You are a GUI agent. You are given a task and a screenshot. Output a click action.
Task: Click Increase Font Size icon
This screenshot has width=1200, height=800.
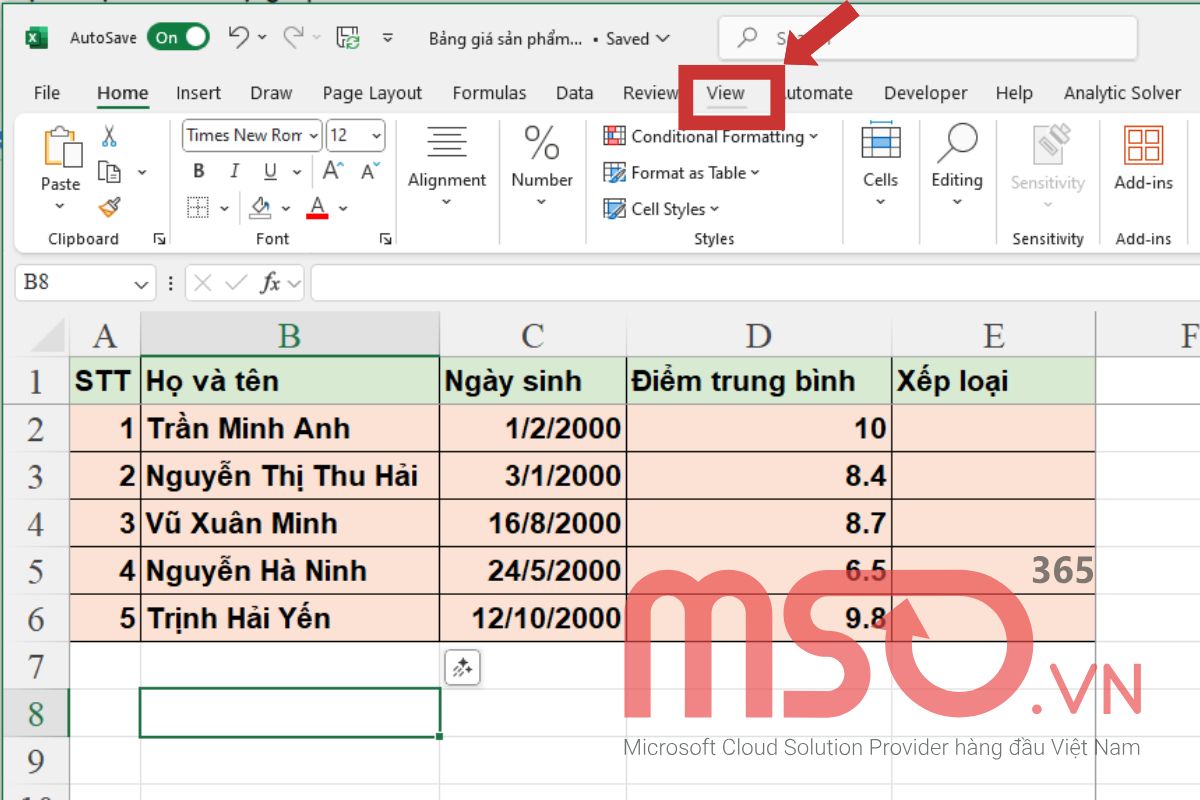click(x=334, y=171)
